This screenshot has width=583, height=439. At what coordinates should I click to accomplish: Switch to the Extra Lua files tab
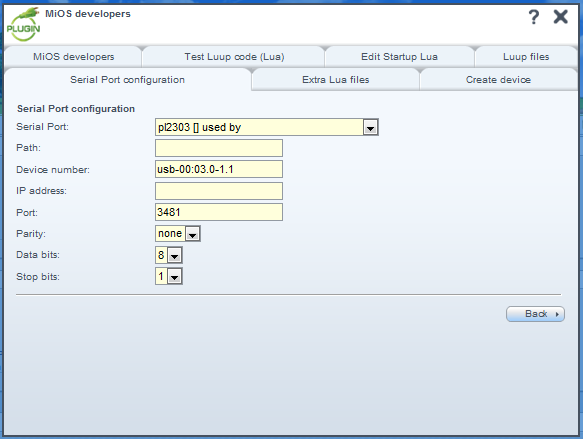click(335, 80)
